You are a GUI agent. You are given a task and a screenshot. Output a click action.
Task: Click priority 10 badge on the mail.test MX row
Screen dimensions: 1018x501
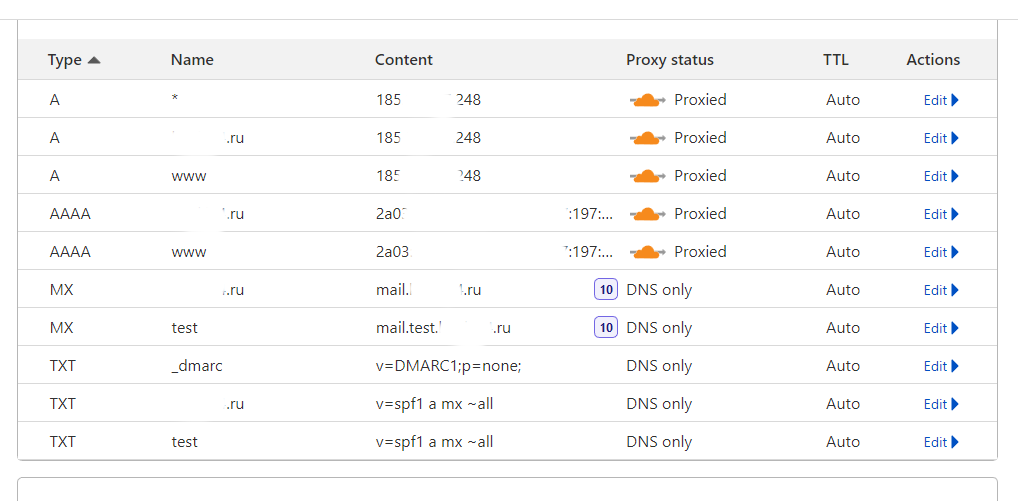coord(606,328)
